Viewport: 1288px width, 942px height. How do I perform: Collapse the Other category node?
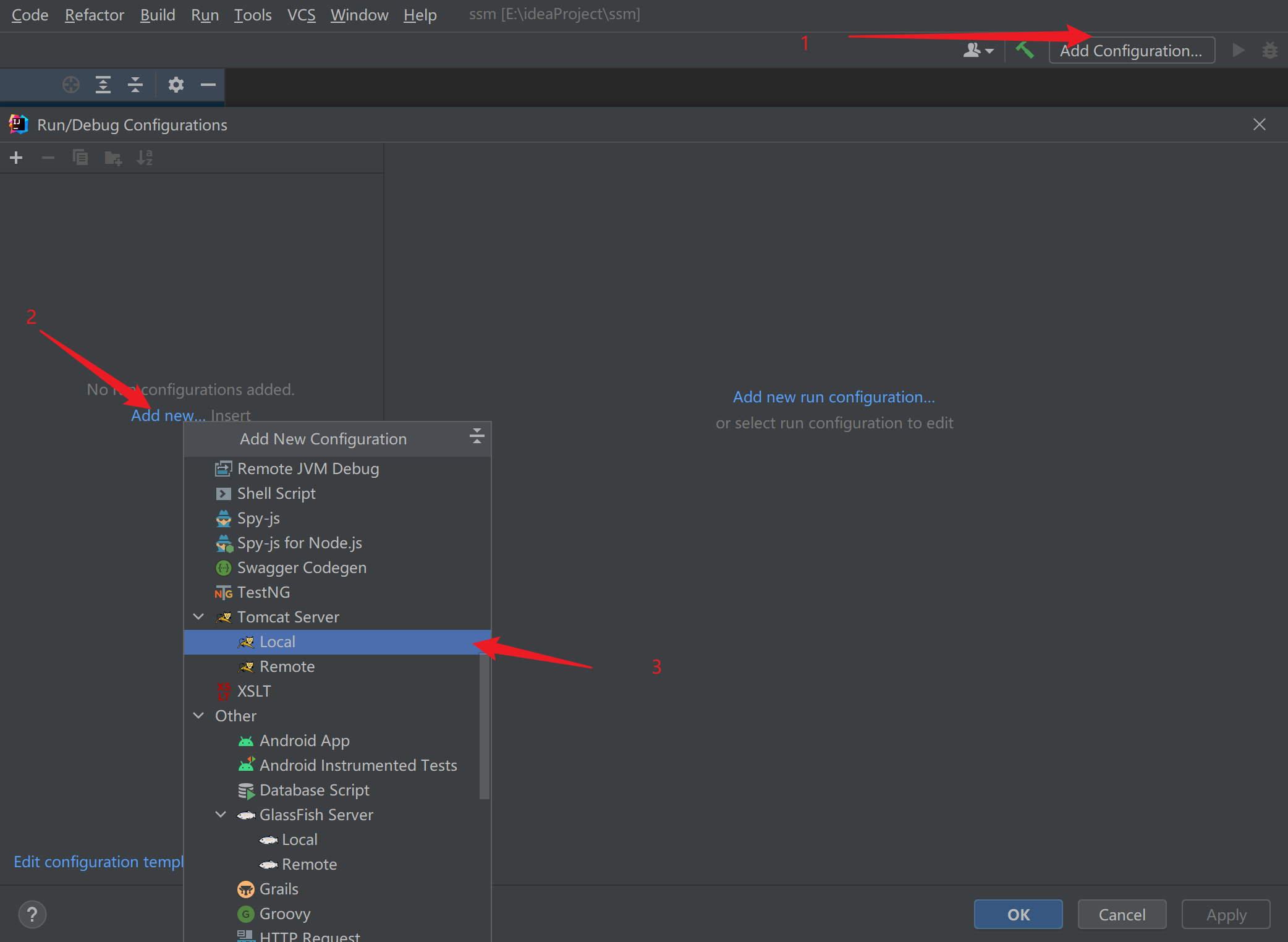[x=199, y=716]
